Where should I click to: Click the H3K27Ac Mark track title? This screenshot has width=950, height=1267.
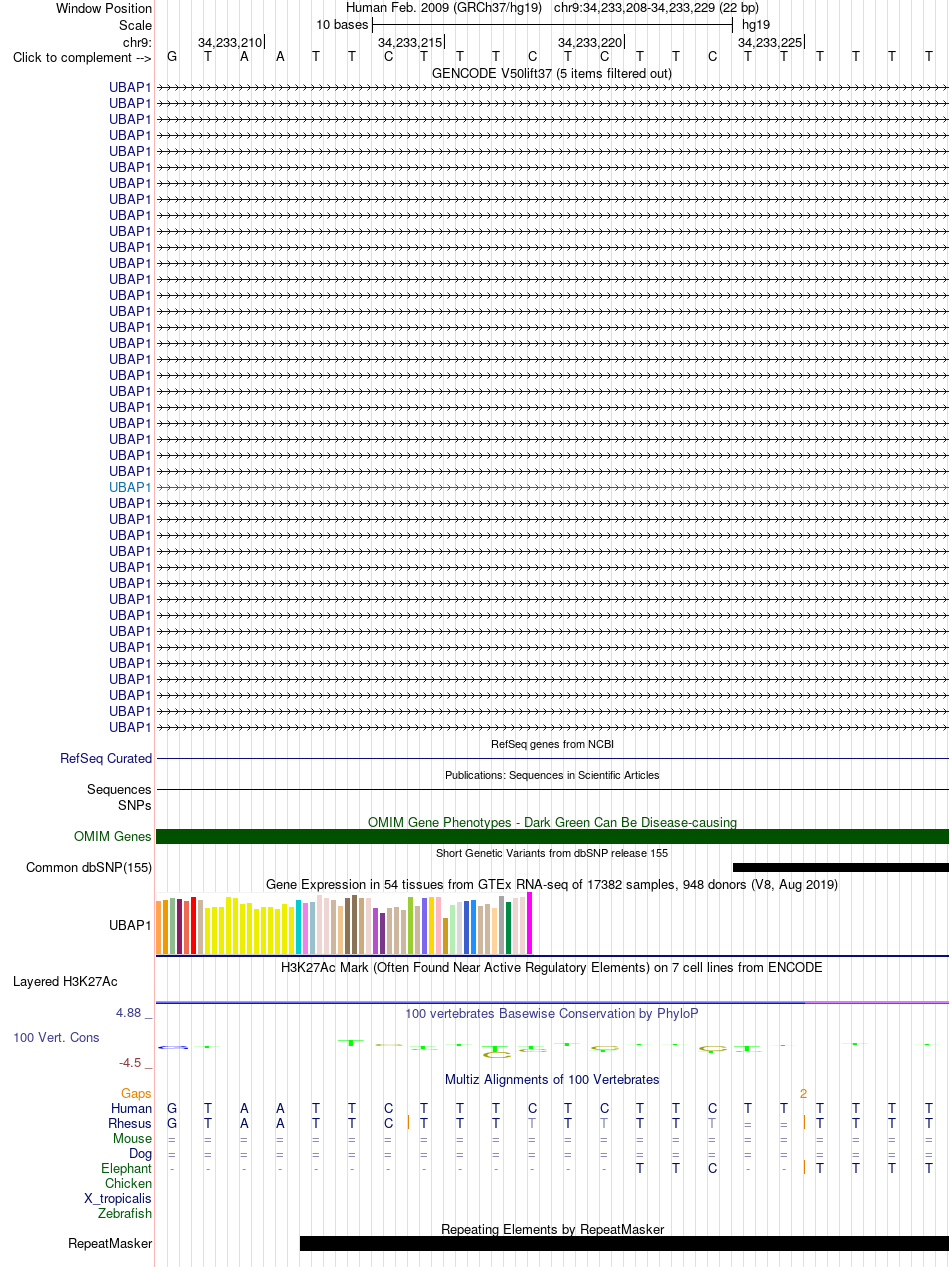(552, 968)
